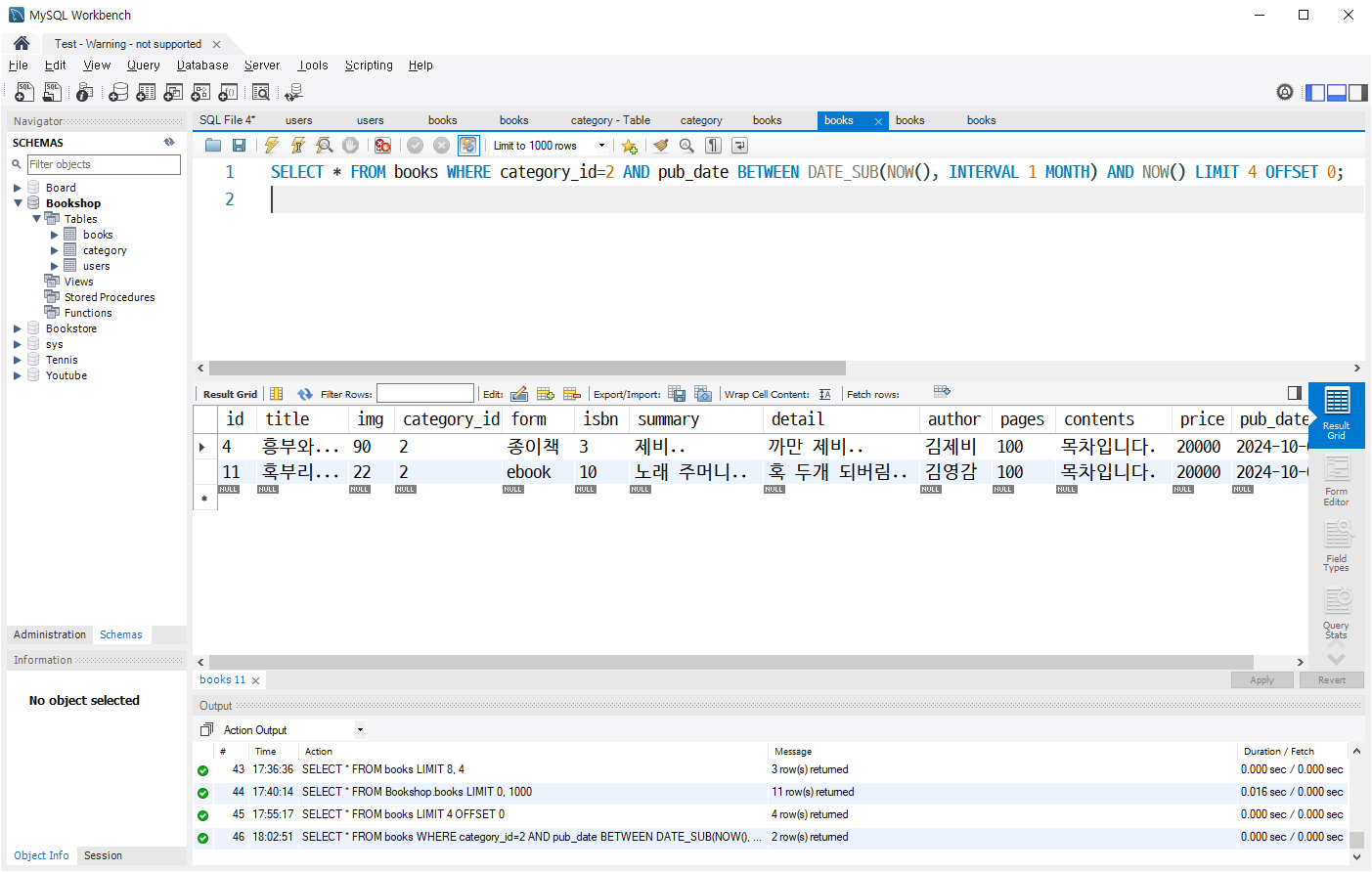Create new view icon
This screenshot has width=1372, height=872.
173,92
